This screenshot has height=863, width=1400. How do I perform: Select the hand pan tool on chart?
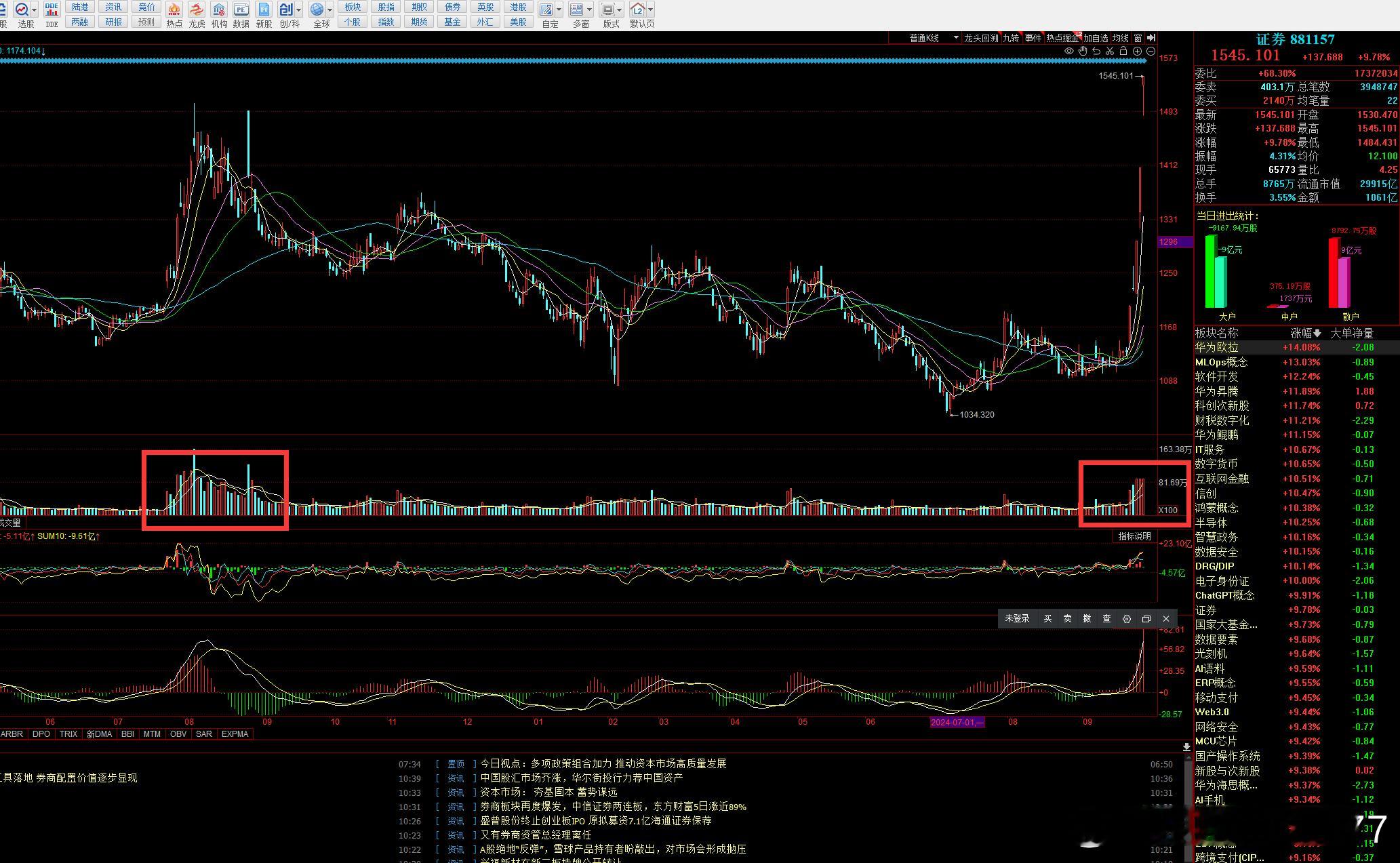[1083, 51]
